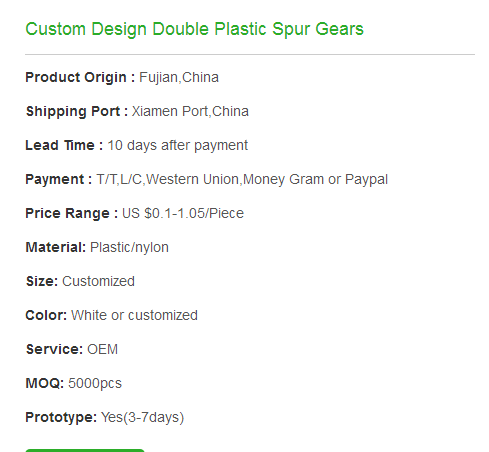Click the OEM service value
Screen dimensions: 489x452
[102, 350]
